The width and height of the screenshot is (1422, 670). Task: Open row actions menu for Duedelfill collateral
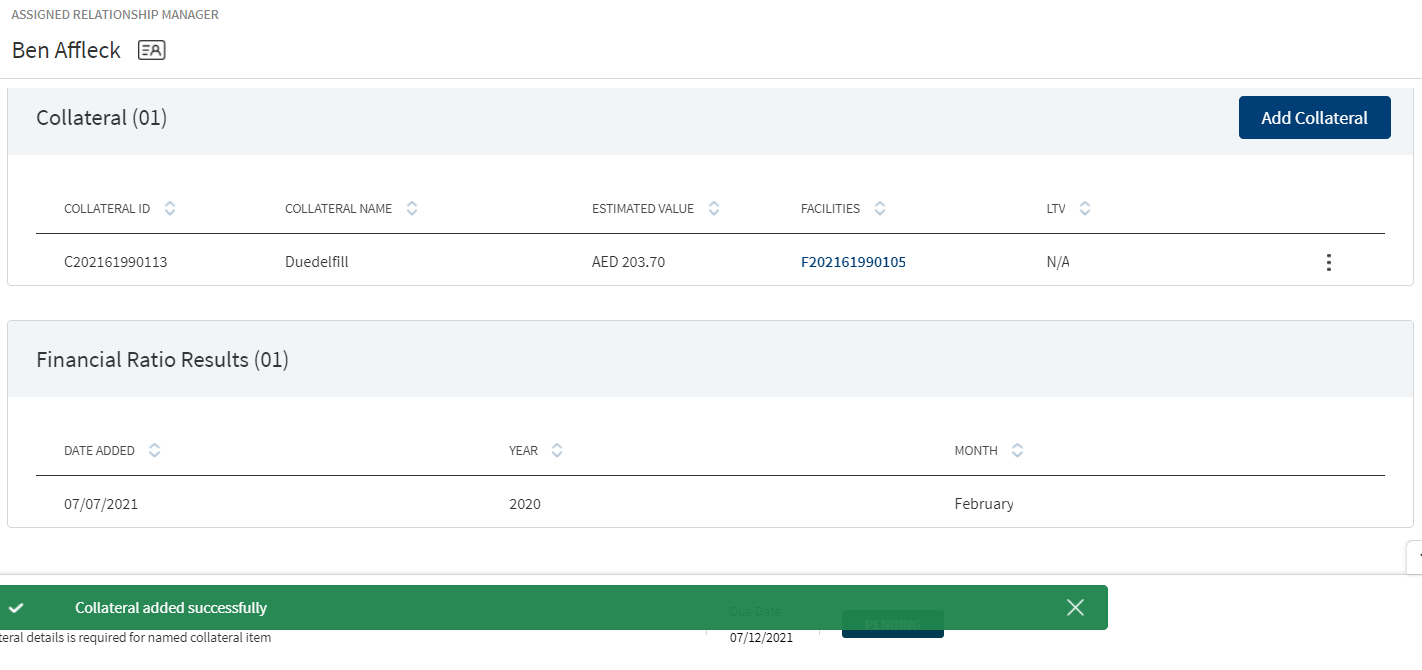(x=1328, y=262)
